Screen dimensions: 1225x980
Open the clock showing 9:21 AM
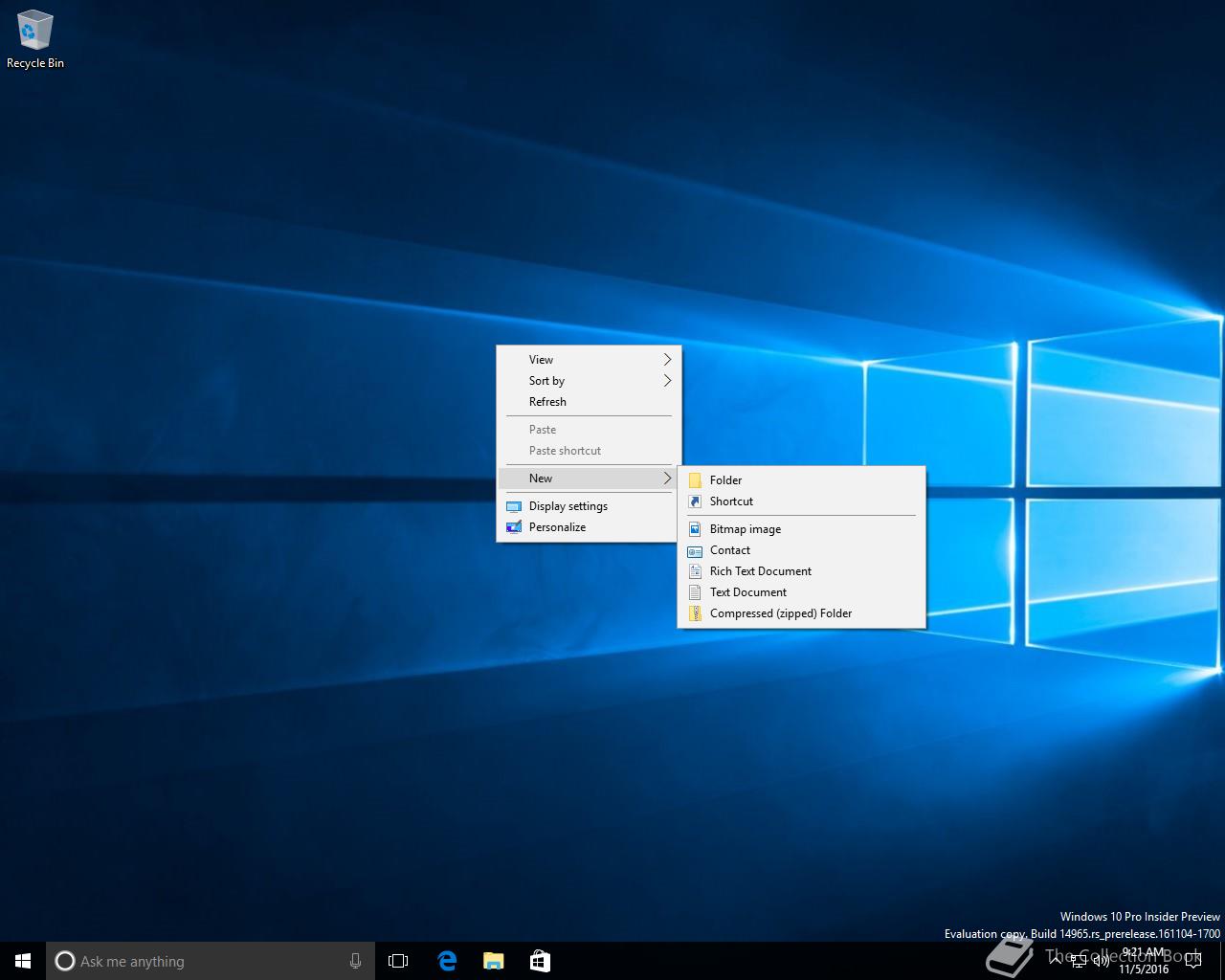pyautogui.click(x=1144, y=961)
